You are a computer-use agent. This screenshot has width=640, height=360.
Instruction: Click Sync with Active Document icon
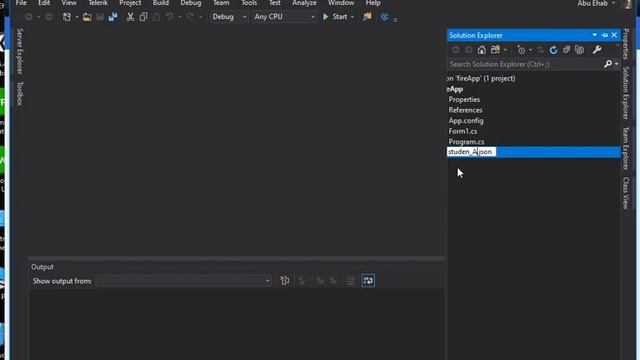click(x=540, y=50)
